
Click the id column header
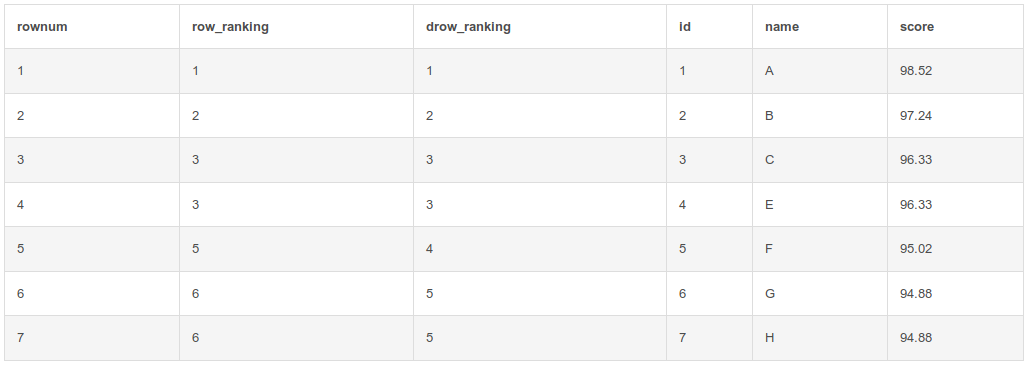point(709,27)
